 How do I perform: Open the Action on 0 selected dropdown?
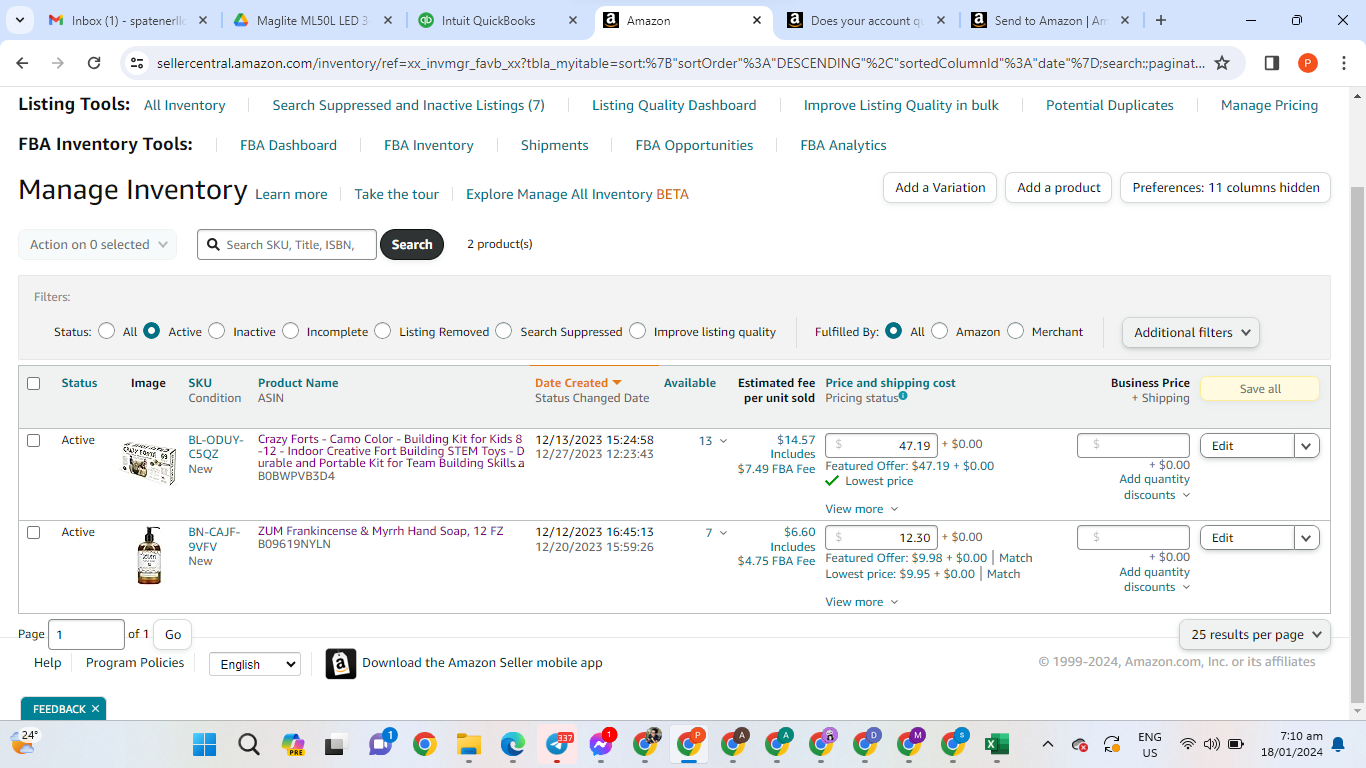[x=97, y=245]
